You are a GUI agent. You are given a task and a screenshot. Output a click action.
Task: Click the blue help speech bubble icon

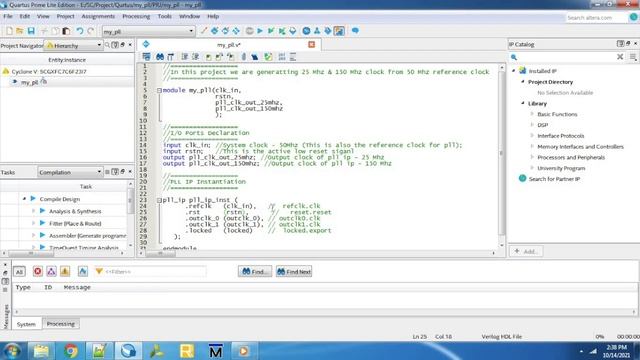[x=355, y=31]
